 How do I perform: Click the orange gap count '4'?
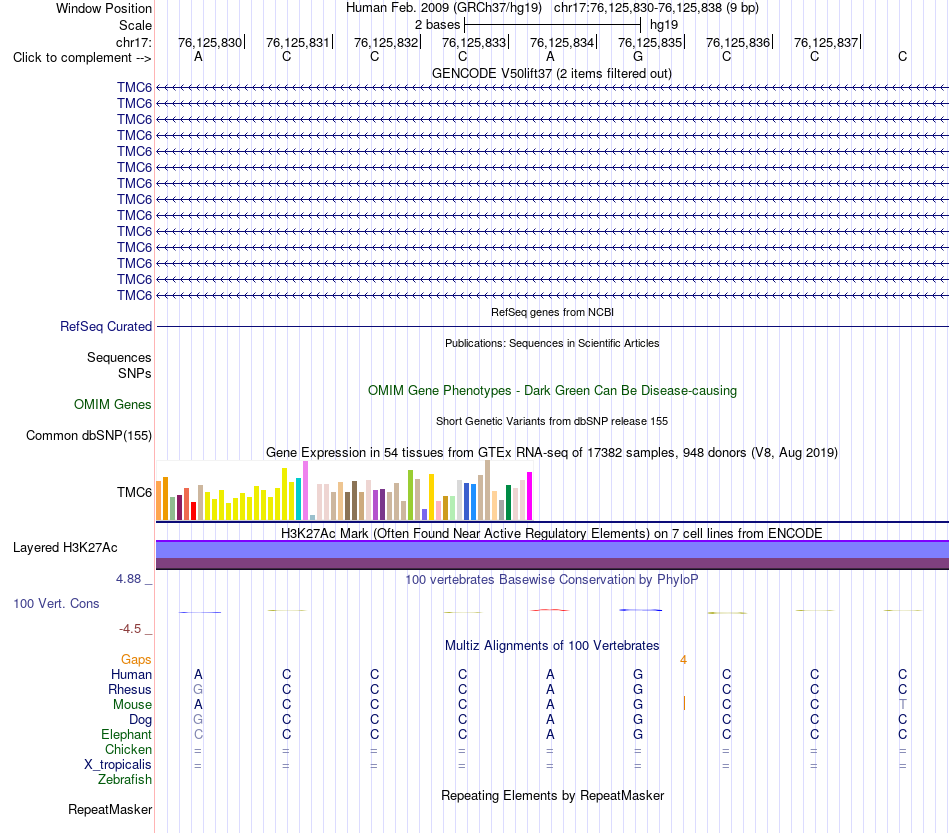pyautogui.click(x=683, y=660)
